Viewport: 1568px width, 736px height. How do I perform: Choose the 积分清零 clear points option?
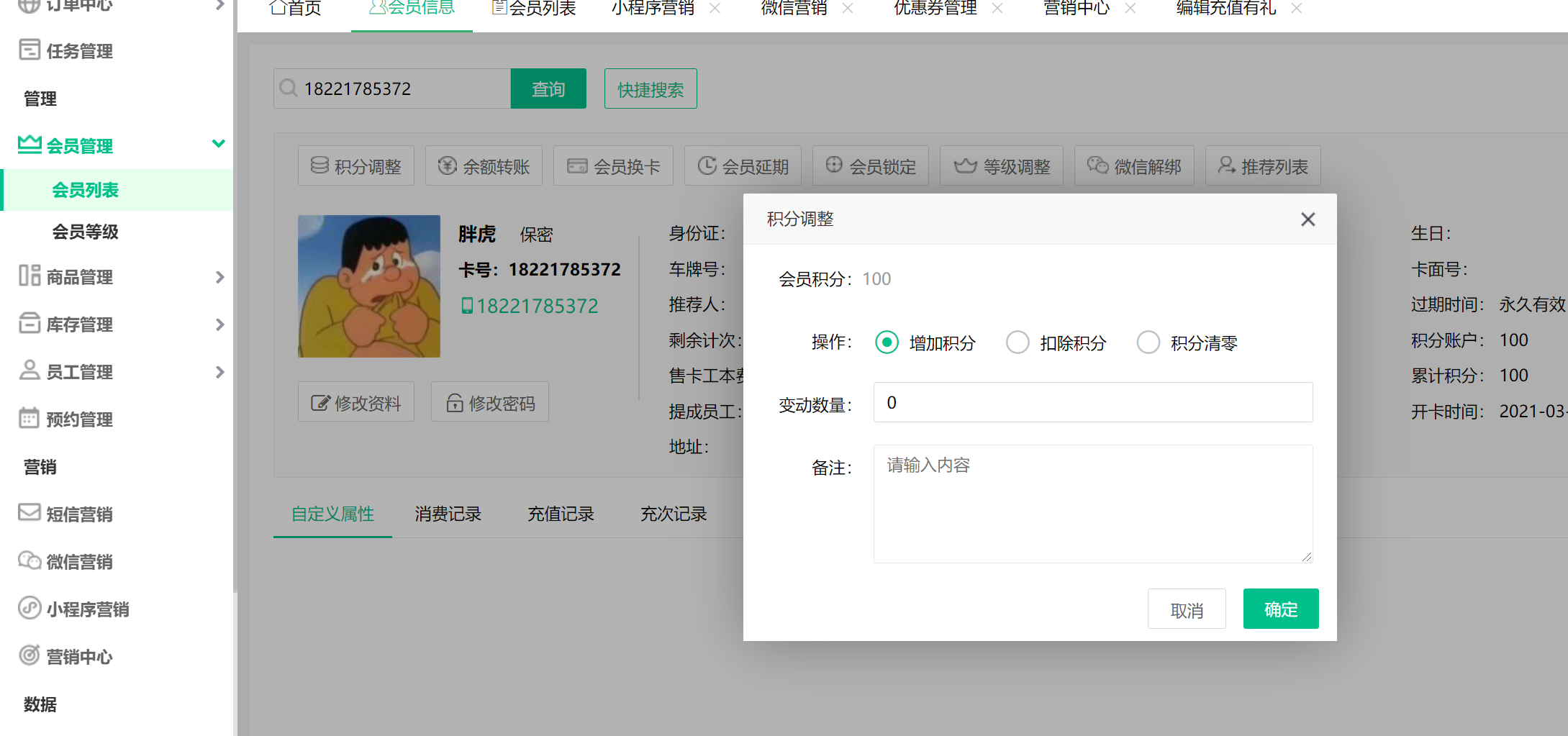tap(1148, 342)
